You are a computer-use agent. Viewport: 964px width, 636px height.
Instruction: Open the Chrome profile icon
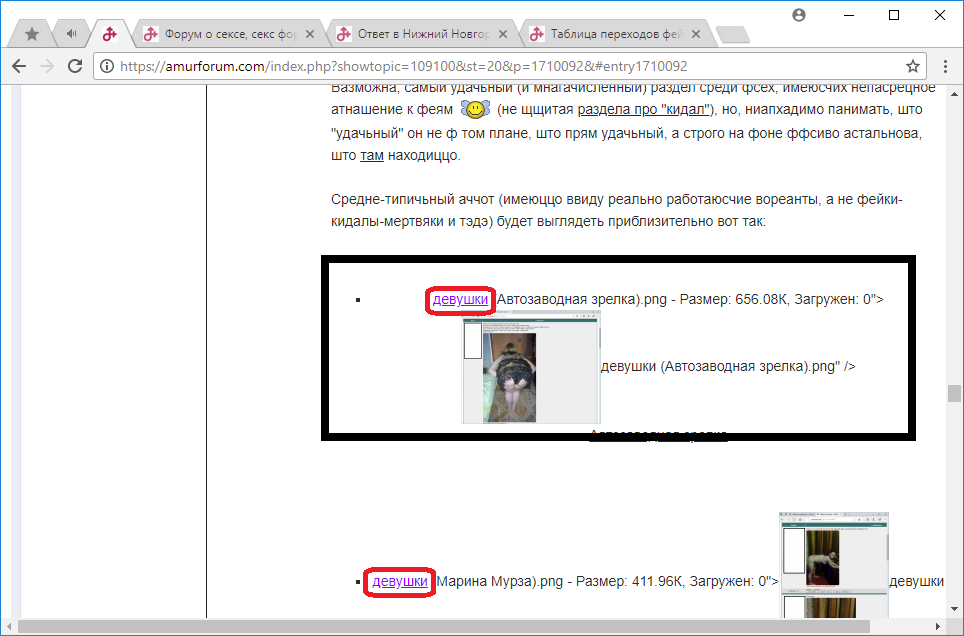coord(798,15)
